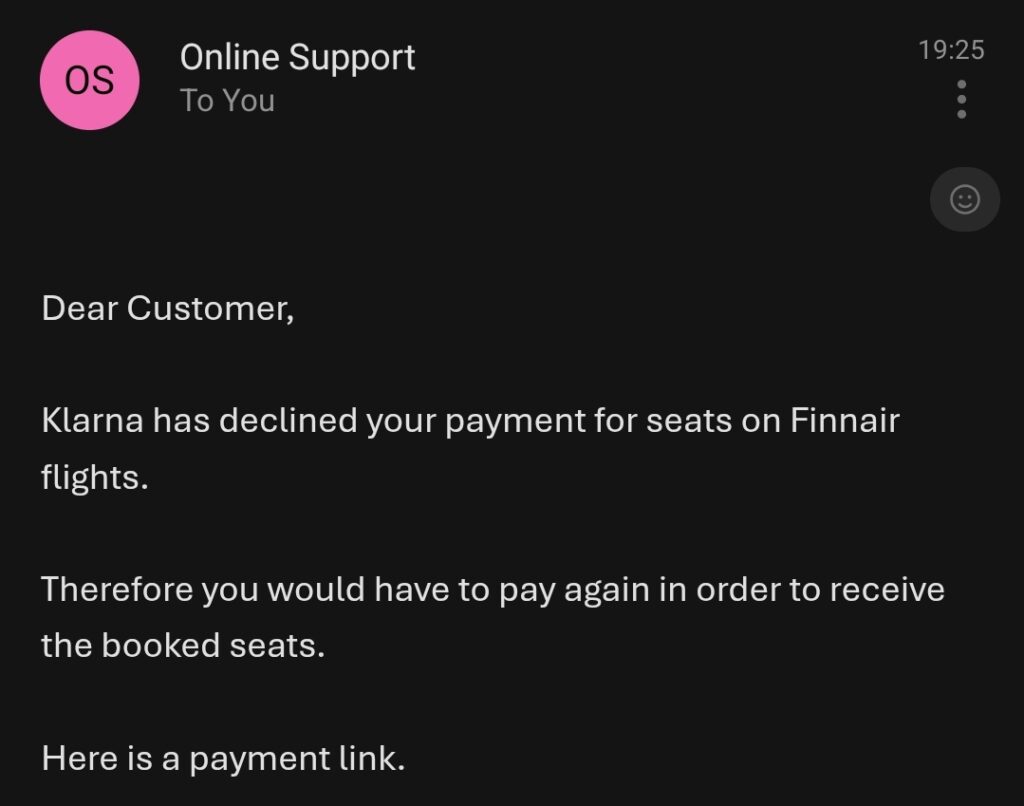
Task: Click the word 'Klarna' in the message
Action: 92,420
